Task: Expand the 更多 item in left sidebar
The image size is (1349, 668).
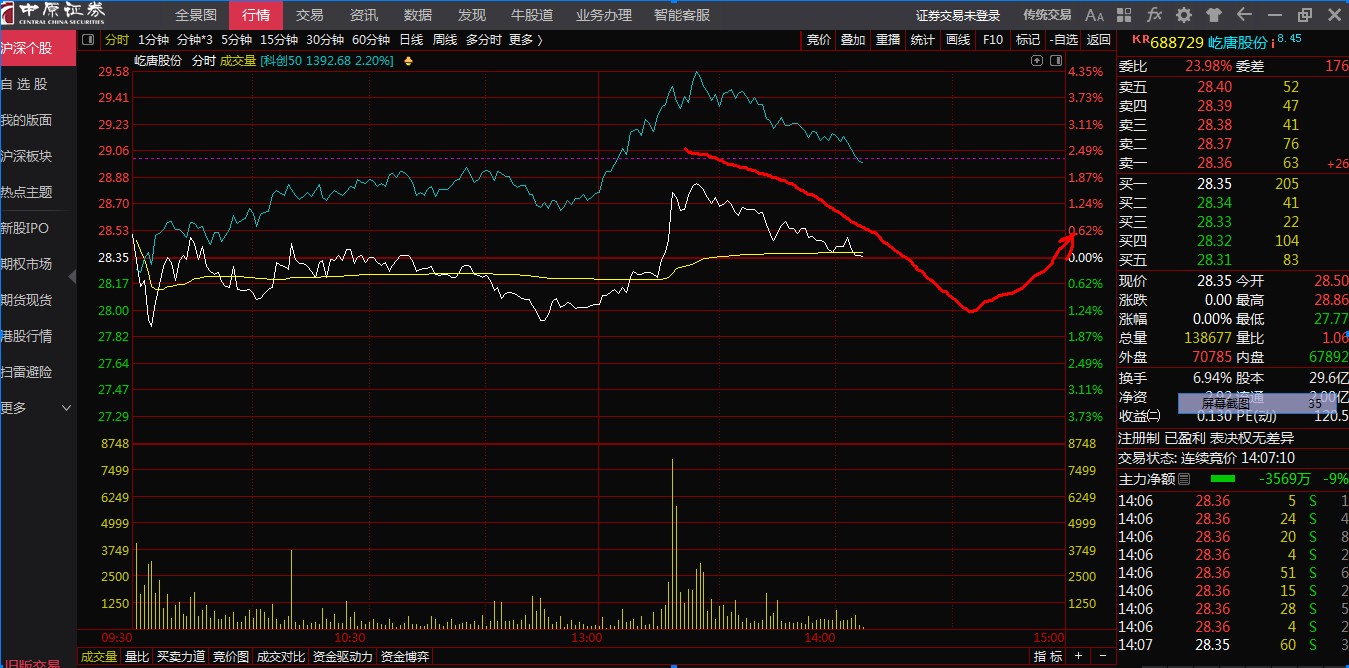Action: pyautogui.click(x=38, y=408)
